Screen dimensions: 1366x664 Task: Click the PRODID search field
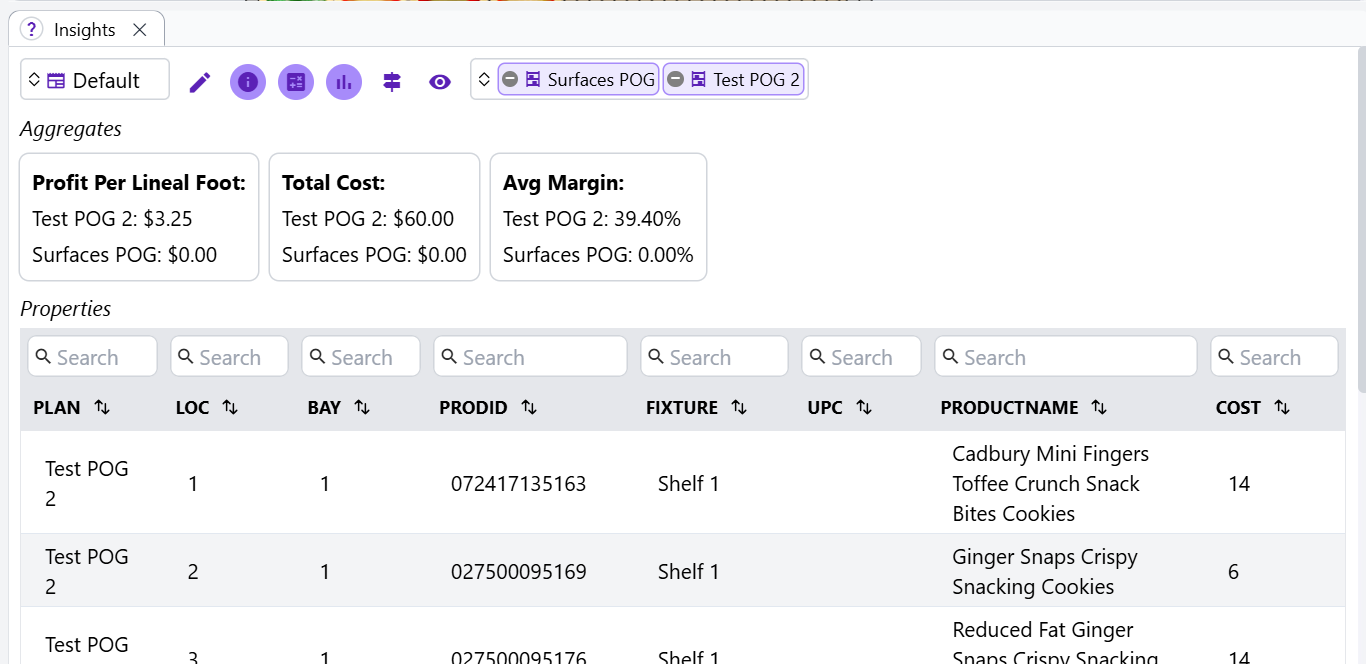pos(530,357)
